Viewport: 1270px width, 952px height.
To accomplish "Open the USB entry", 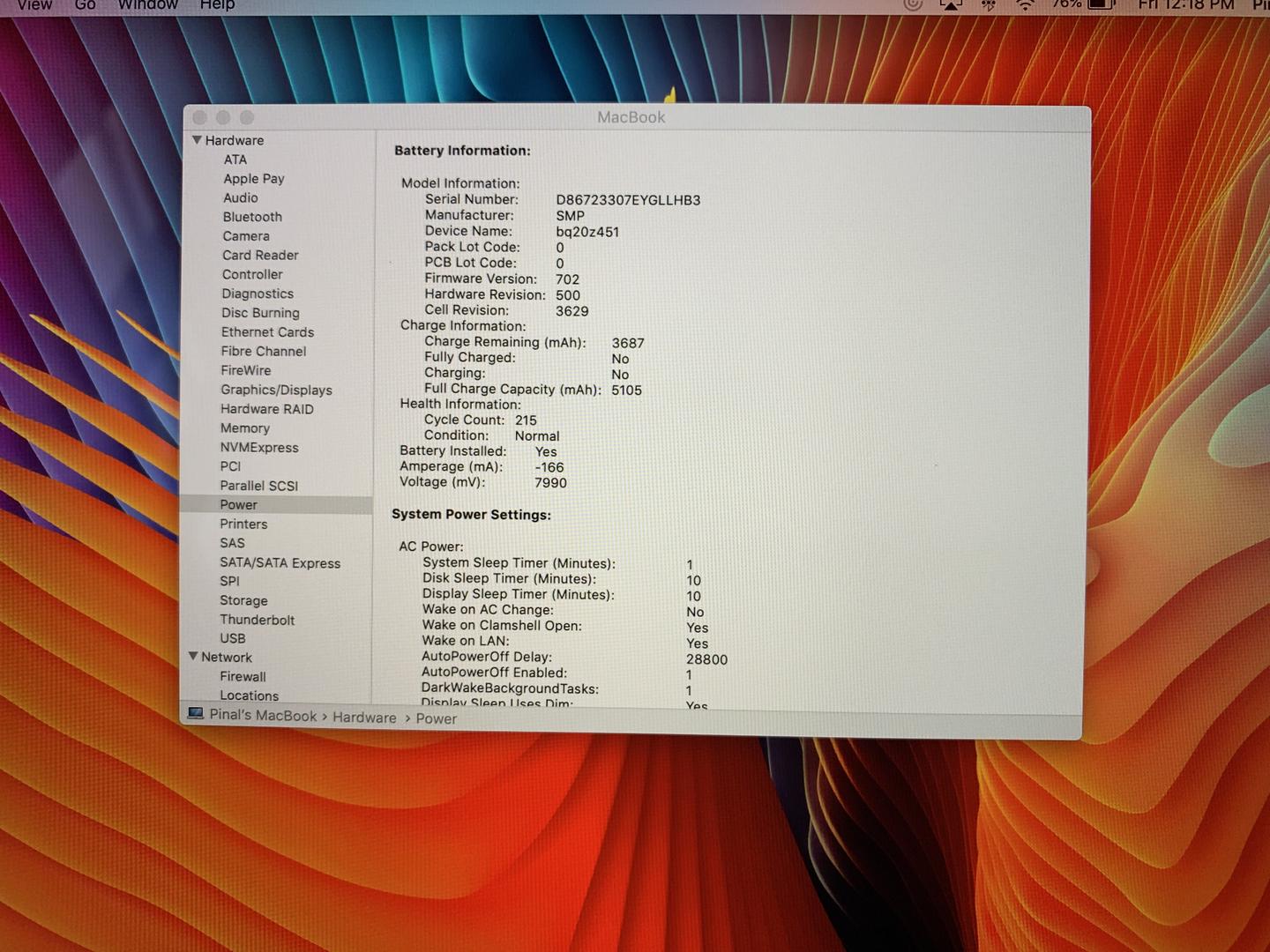I will (233, 639).
